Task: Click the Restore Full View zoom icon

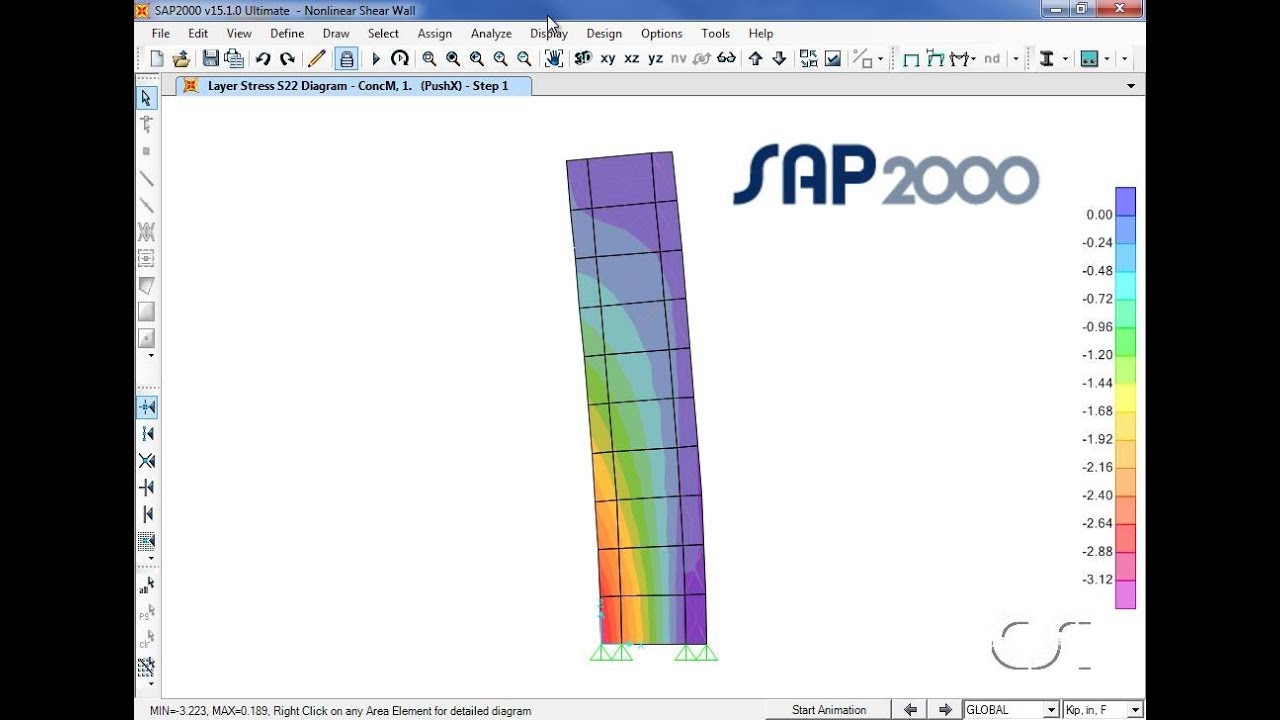Action: (x=453, y=59)
